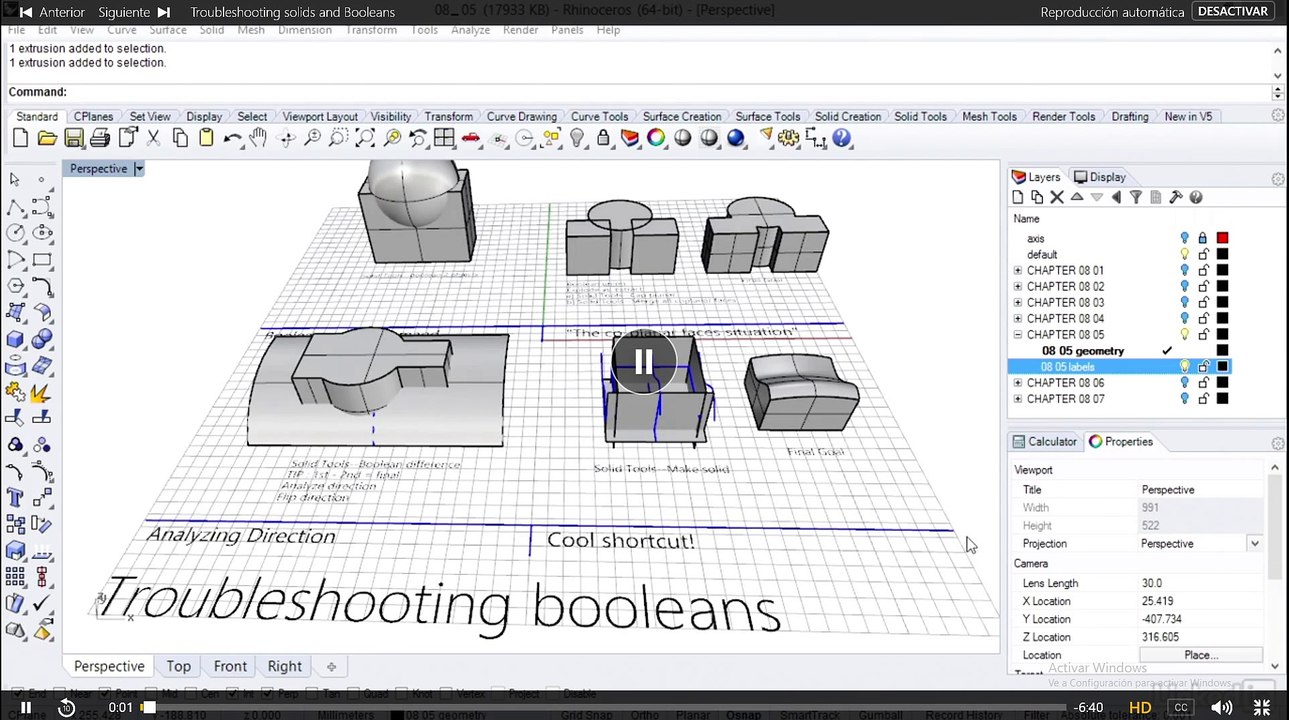Switch to the Top viewport tab
This screenshot has height=720, width=1289.
coord(179,667)
